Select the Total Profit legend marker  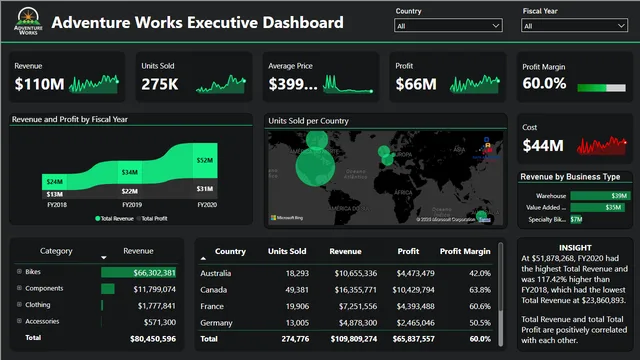coord(138,218)
